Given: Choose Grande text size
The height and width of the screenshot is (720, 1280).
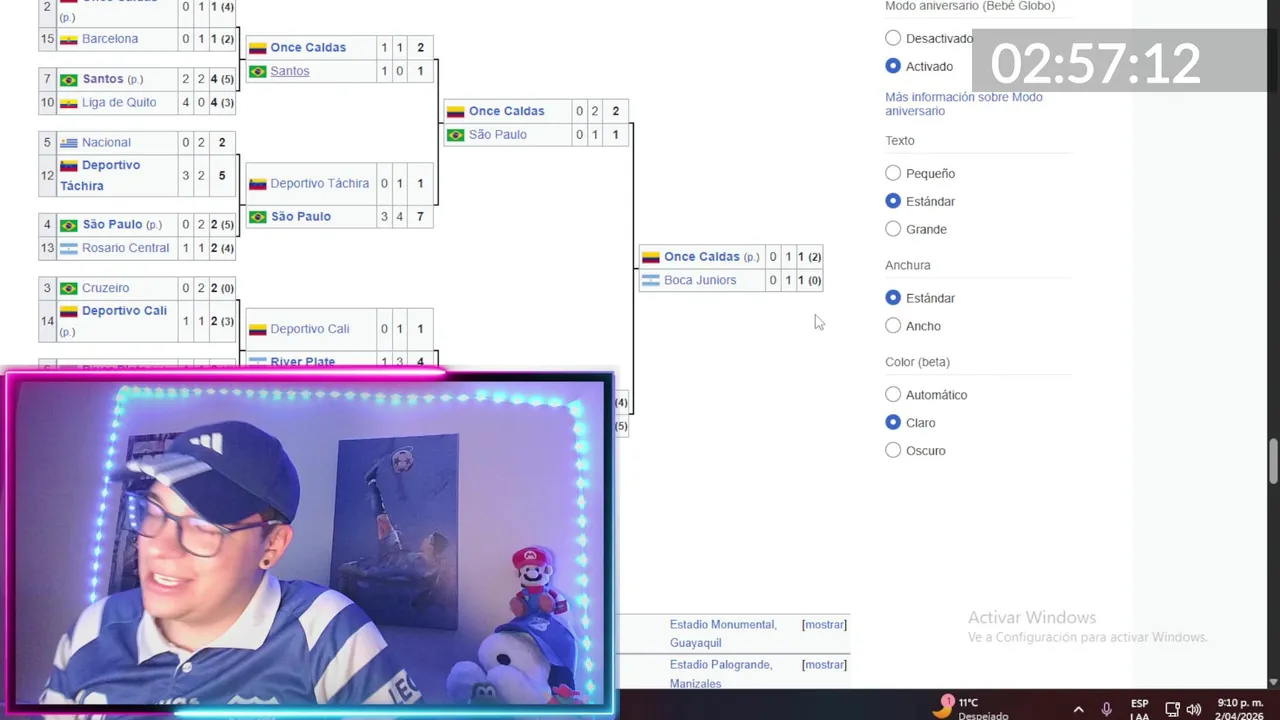Looking at the screenshot, I should [x=893, y=229].
